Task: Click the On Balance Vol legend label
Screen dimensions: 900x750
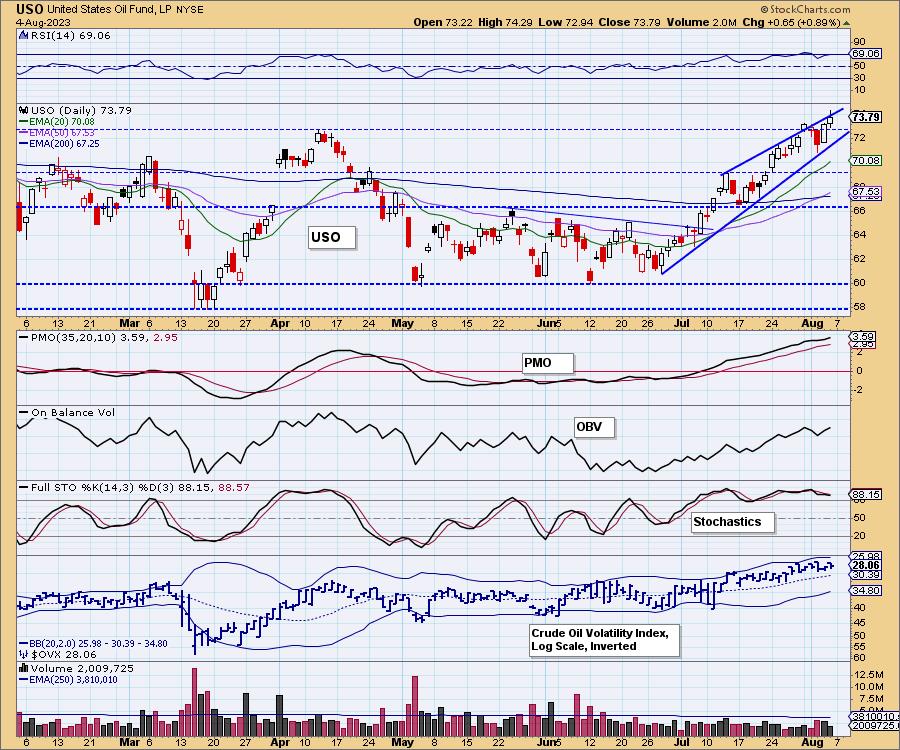Action: [67, 413]
